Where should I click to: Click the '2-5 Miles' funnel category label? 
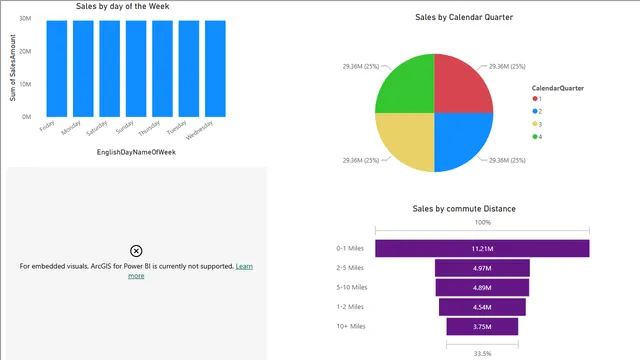tap(350, 268)
